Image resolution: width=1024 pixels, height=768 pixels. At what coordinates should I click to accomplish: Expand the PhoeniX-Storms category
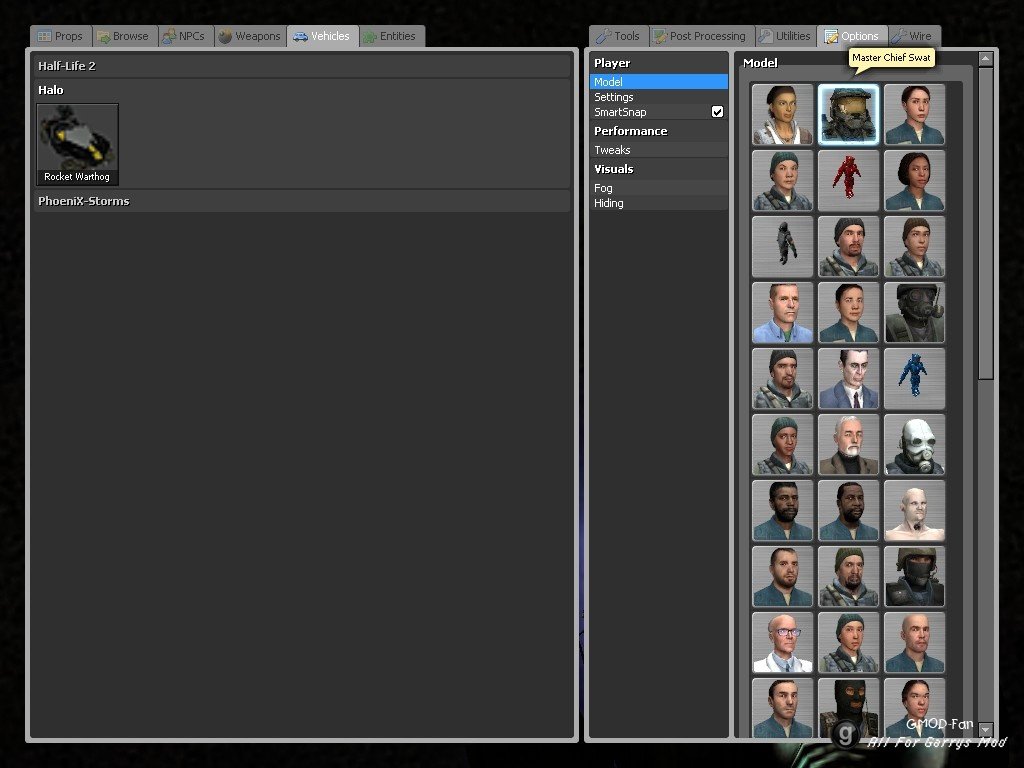(302, 201)
